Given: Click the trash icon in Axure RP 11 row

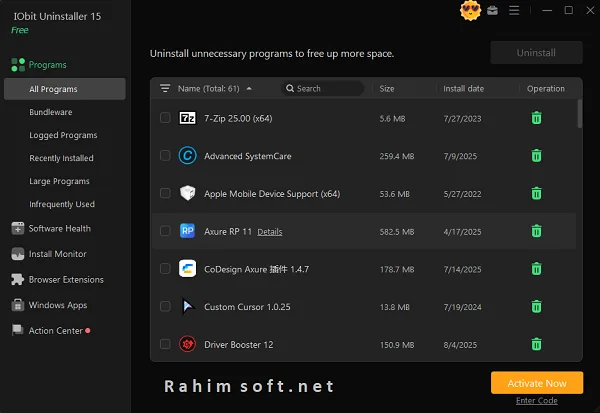Looking at the screenshot, I should pos(536,231).
